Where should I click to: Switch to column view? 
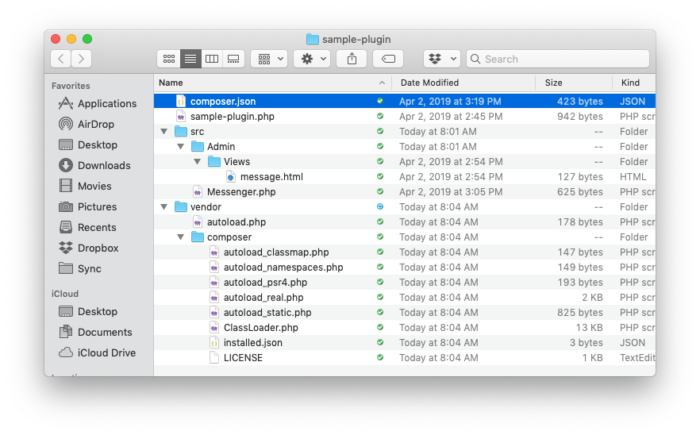click(212, 59)
